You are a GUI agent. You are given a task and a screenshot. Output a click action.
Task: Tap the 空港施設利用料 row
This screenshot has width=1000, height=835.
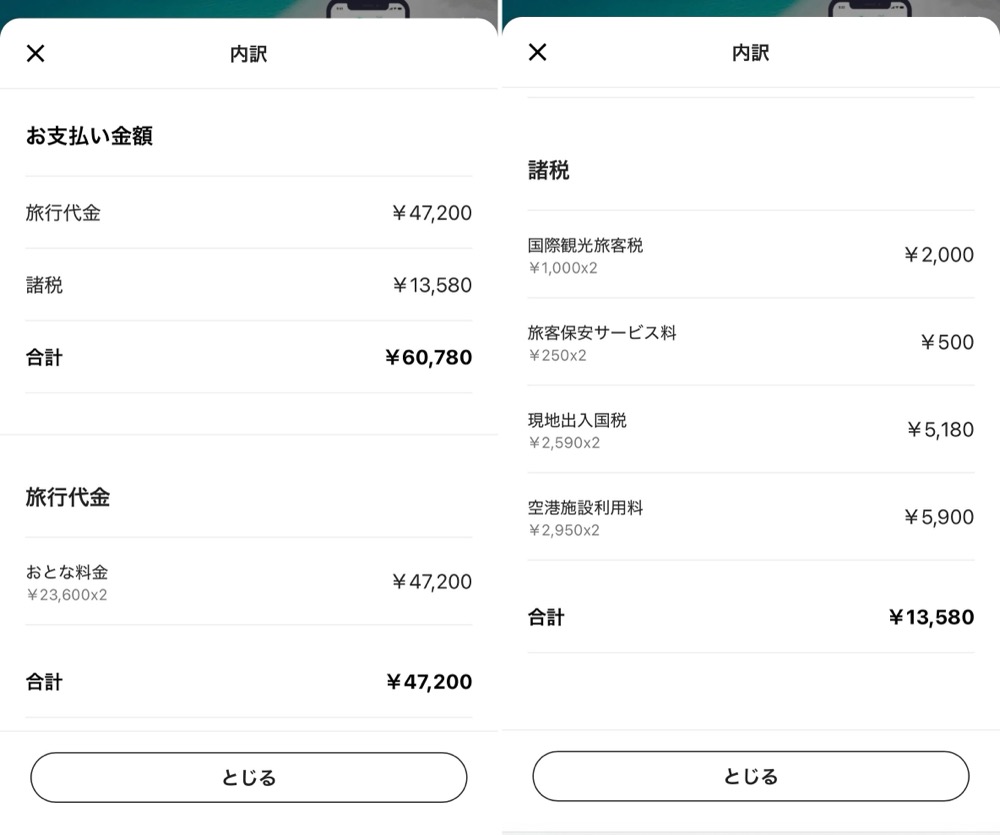(x=751, y=517)
